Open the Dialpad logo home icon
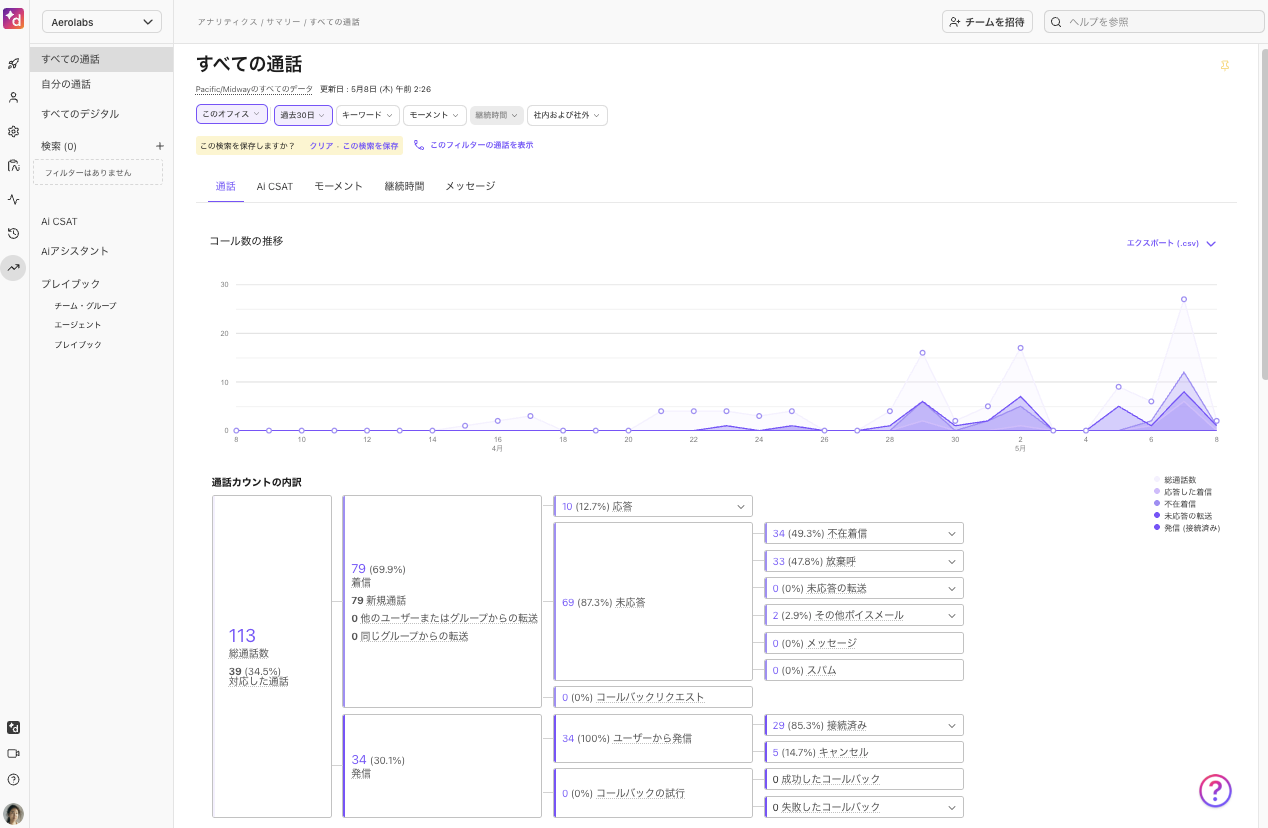Screen dimensions: 1268x828 coord(14,20)
